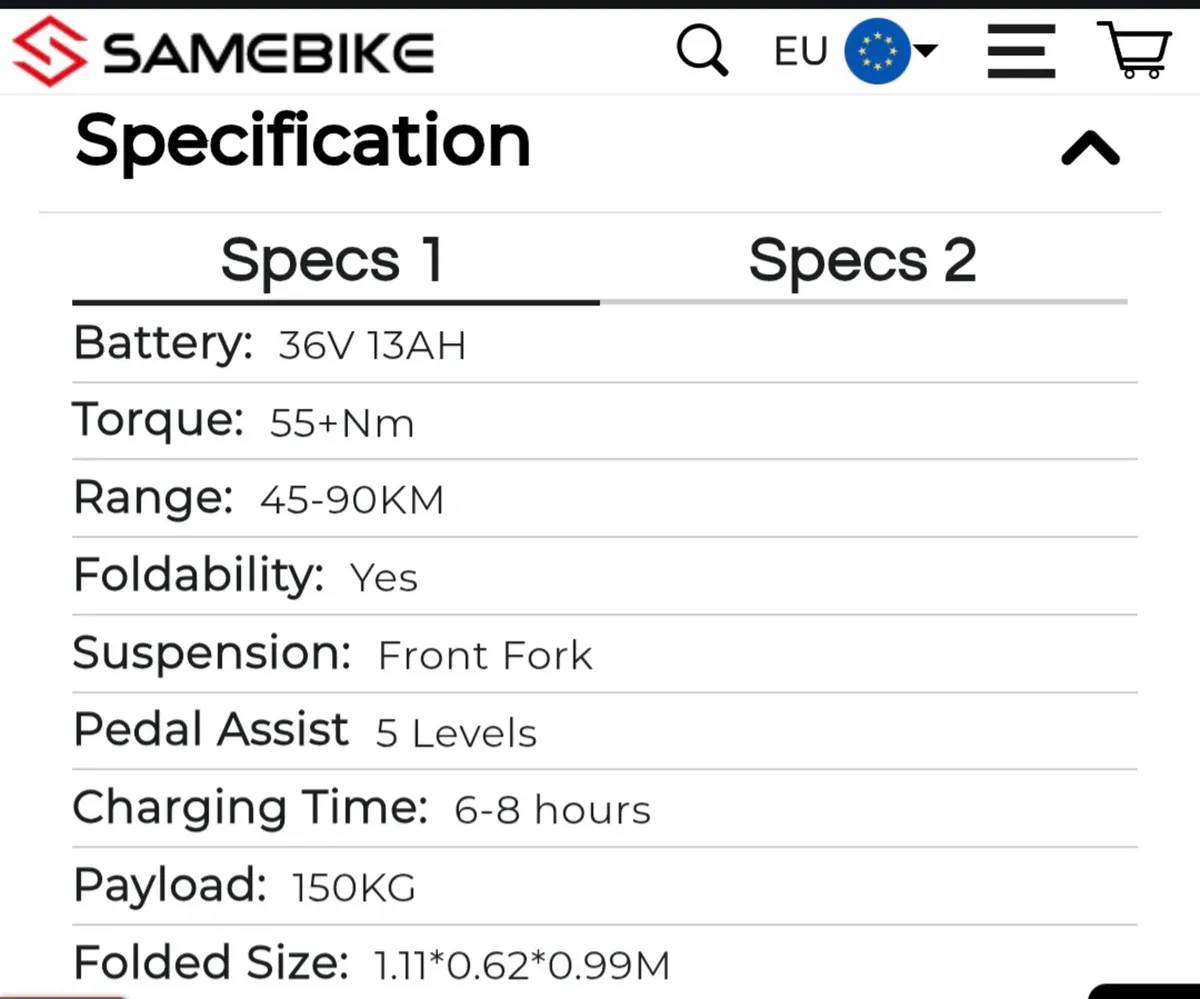
Task: Select the Range 45-90KM value
Action: [352, 498]
